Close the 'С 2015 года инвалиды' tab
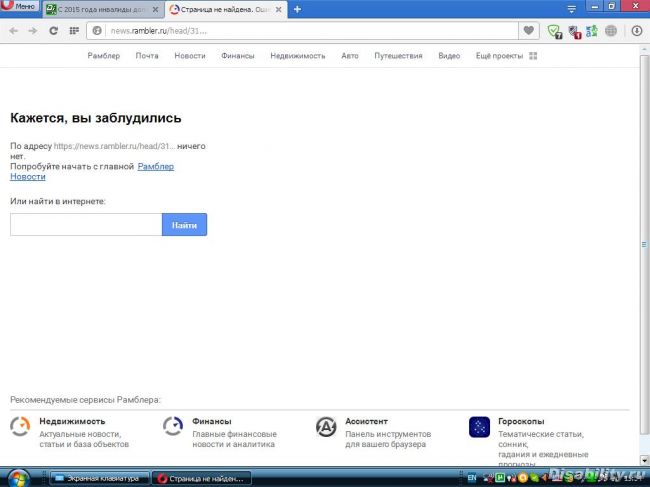The image size is (650, 487). coord(155,9)
